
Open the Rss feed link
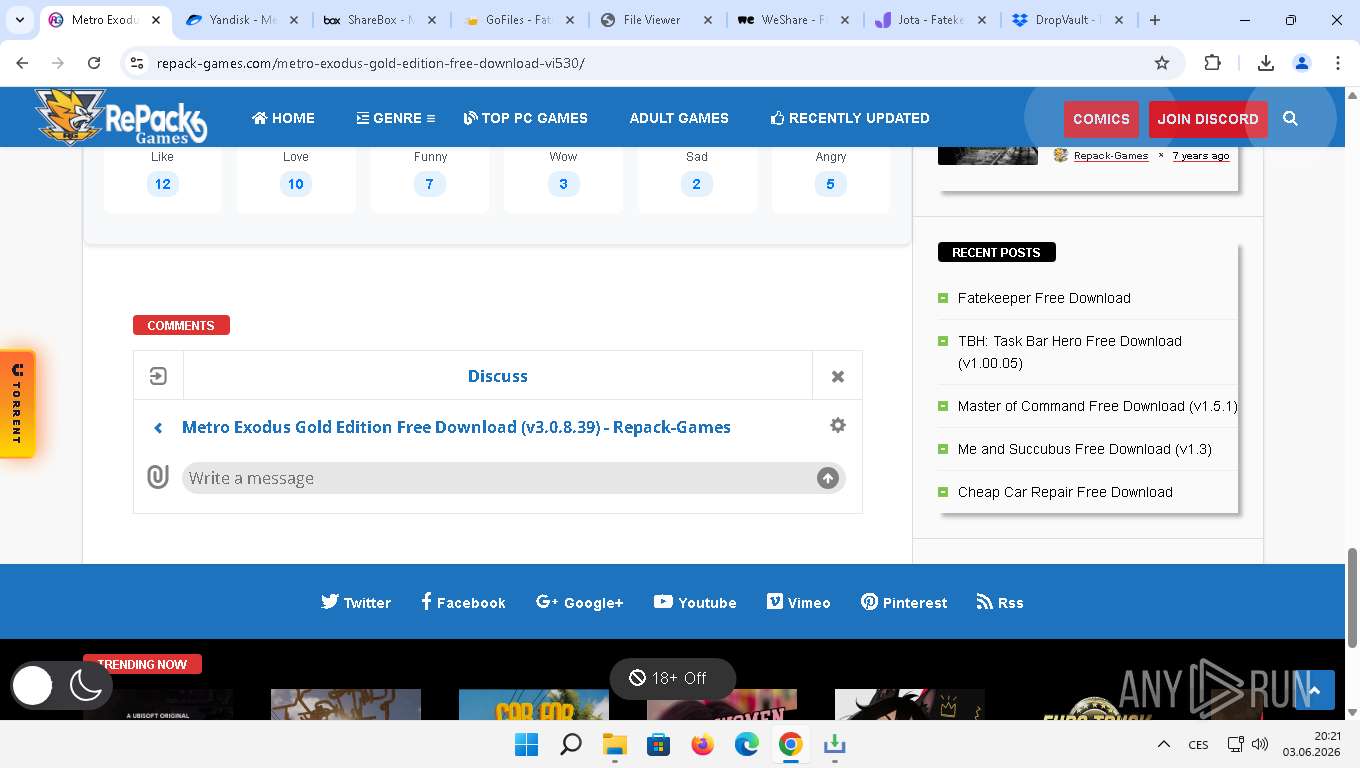coord(1000,602)
